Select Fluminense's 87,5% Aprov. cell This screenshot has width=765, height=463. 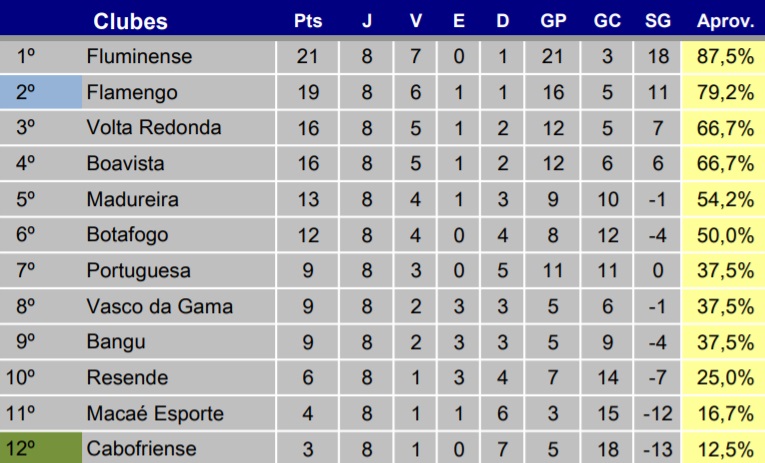click(x=725, y=57)
